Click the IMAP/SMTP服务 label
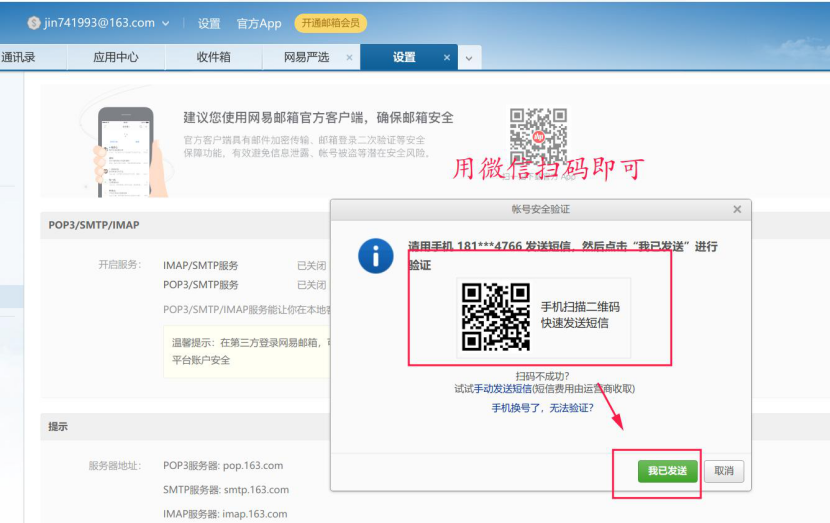The height and width of the screenshot is (523, 830). tap(201, 266)
